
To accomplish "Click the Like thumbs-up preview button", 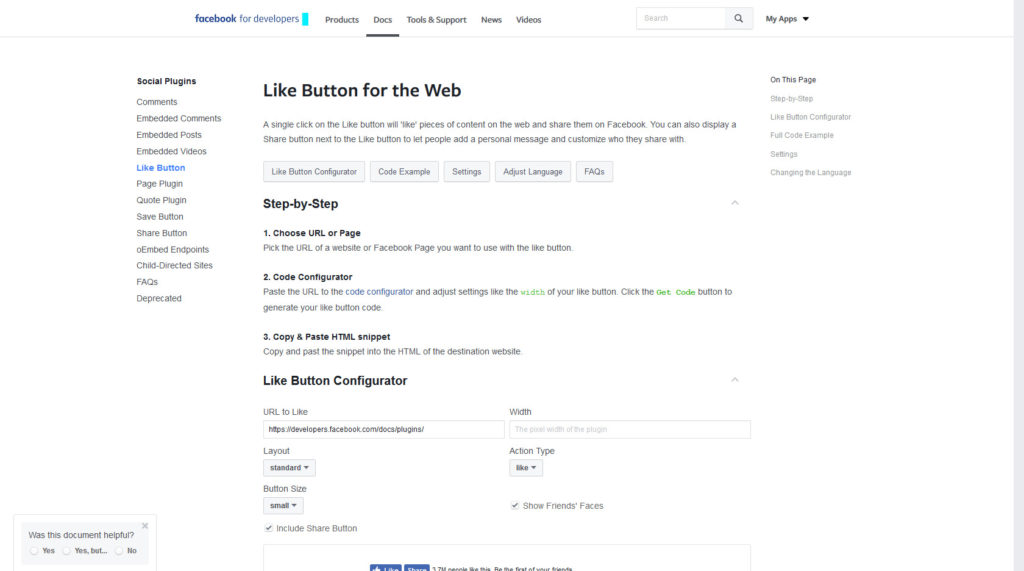I will tap(385, 568).
